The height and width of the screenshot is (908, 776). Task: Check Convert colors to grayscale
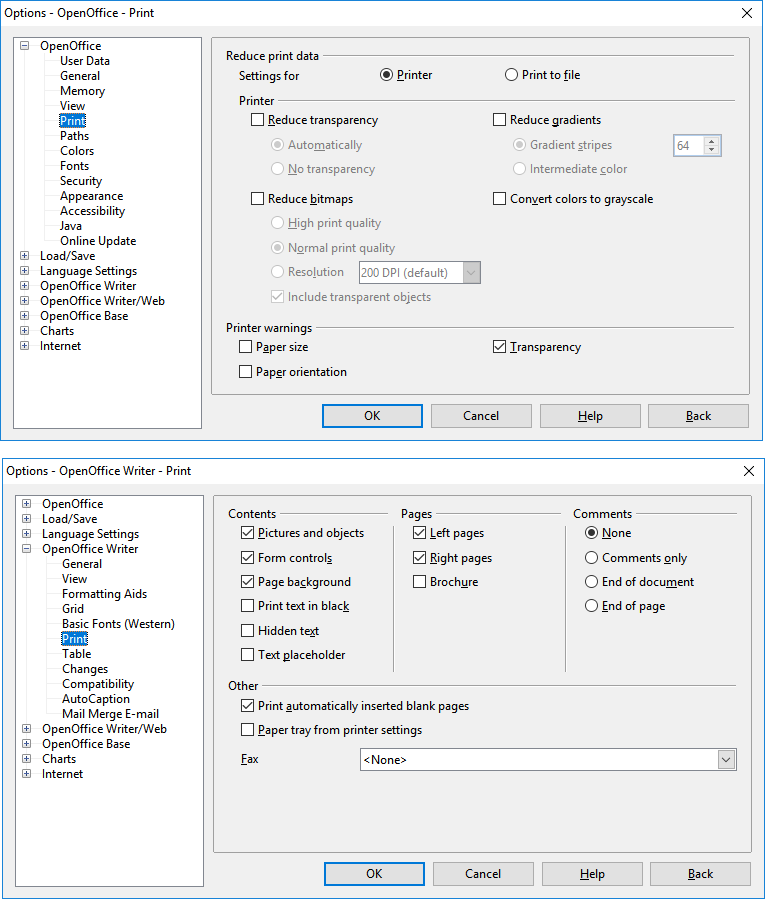(x=500, y=199)
